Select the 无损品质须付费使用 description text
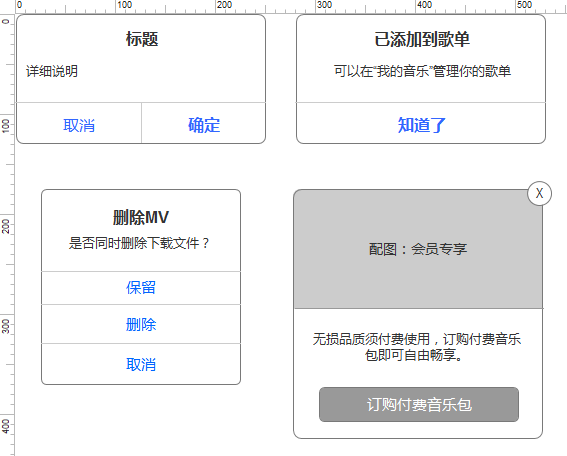 pyautogui.click(x=417, y=347)
